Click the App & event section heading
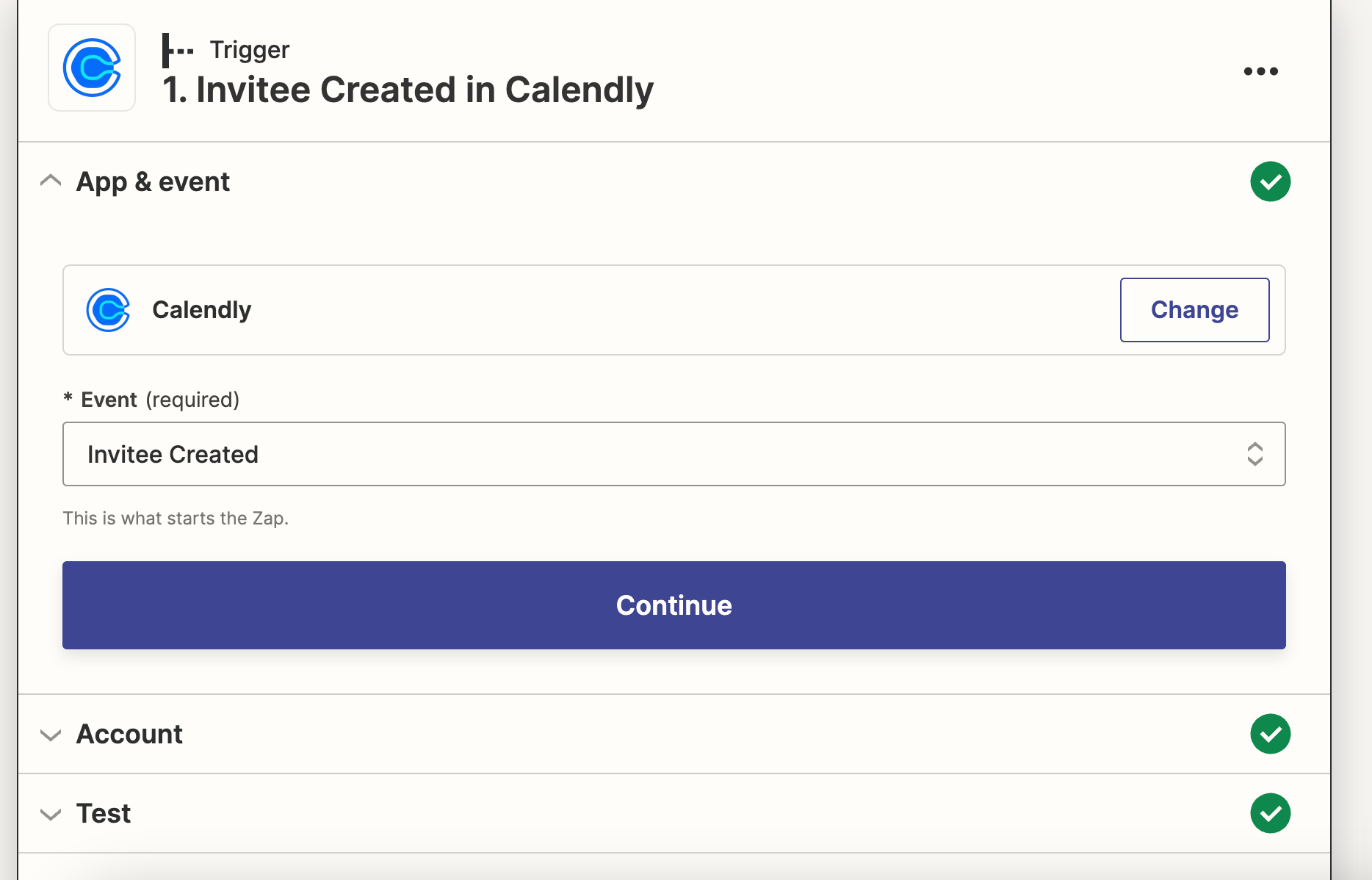 coord(153,181)
